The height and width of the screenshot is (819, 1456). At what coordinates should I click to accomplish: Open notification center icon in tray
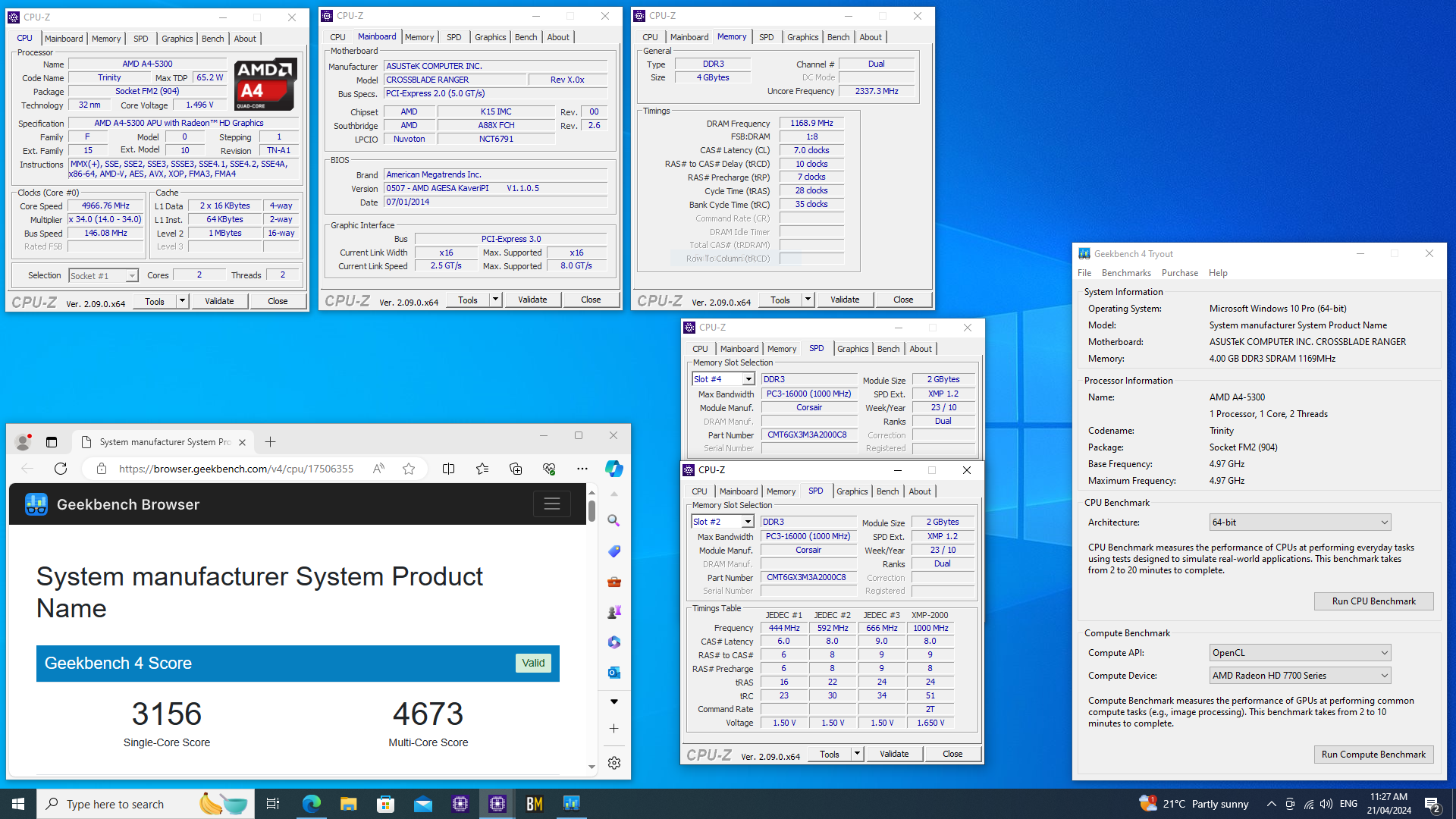coord(1432,804)
